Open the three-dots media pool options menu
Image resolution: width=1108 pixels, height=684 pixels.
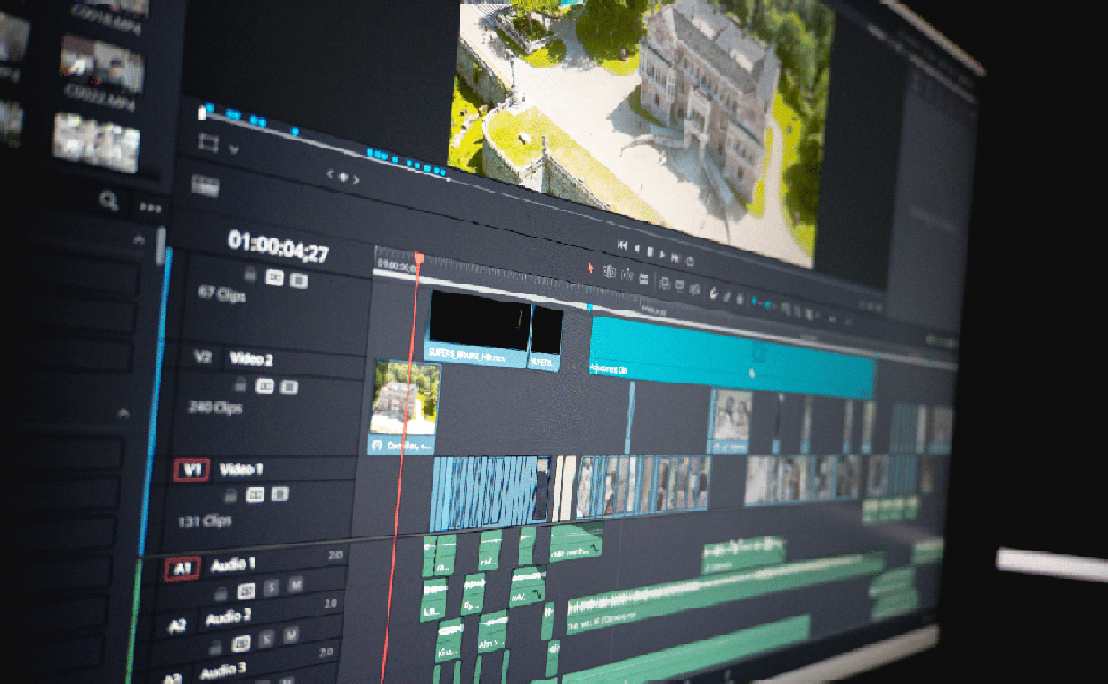pos(150,207)
